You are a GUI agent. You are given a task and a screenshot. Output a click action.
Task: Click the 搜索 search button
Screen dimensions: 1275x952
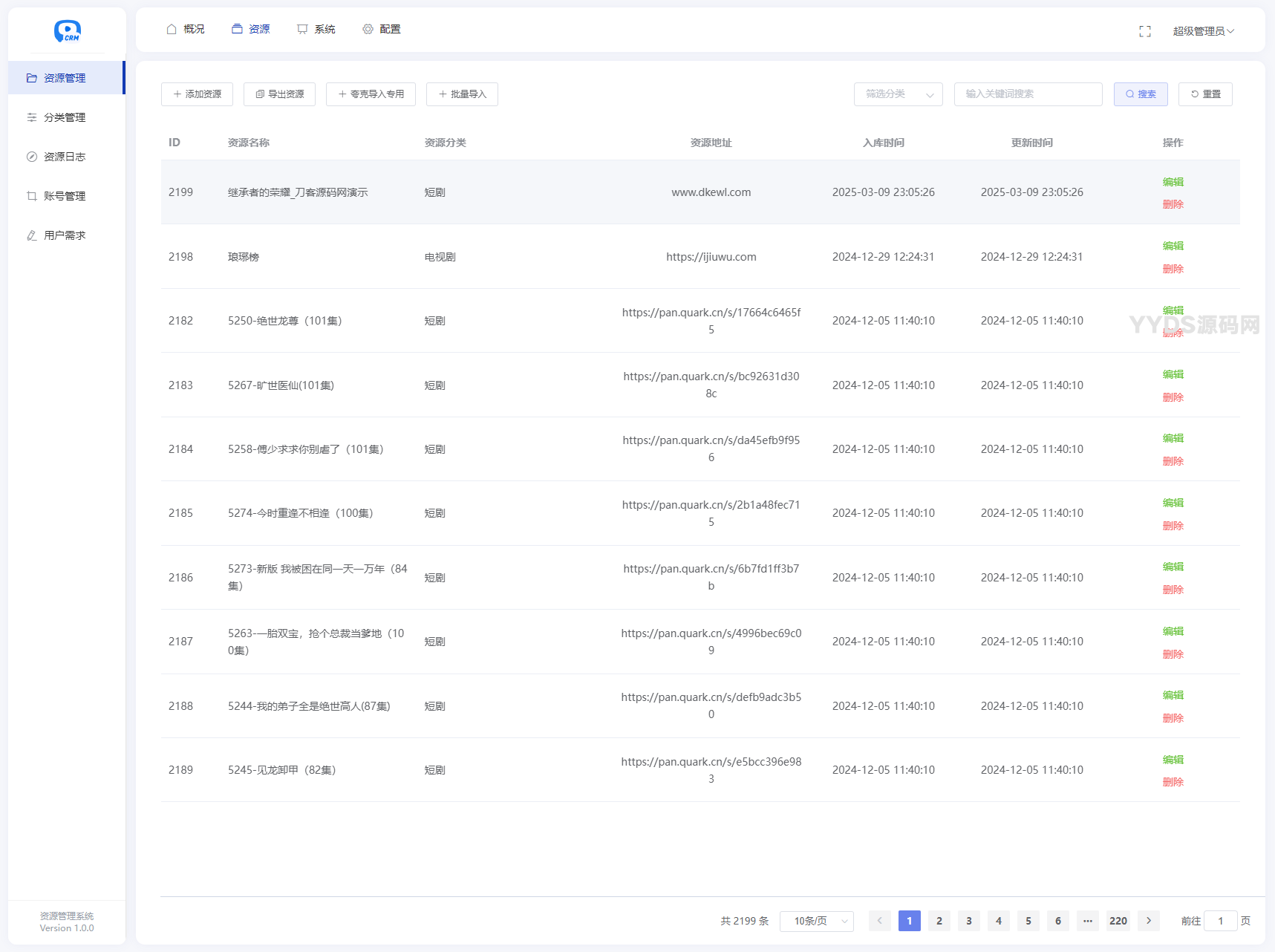(1140, 94)
